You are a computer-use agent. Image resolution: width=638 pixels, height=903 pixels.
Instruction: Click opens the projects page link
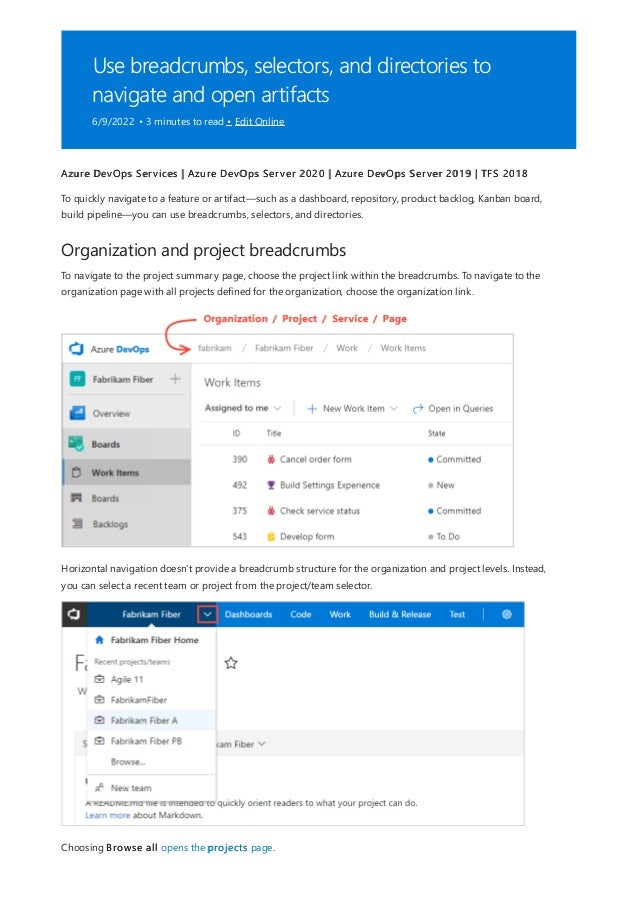pyautogui.click(x=218, y=847)
